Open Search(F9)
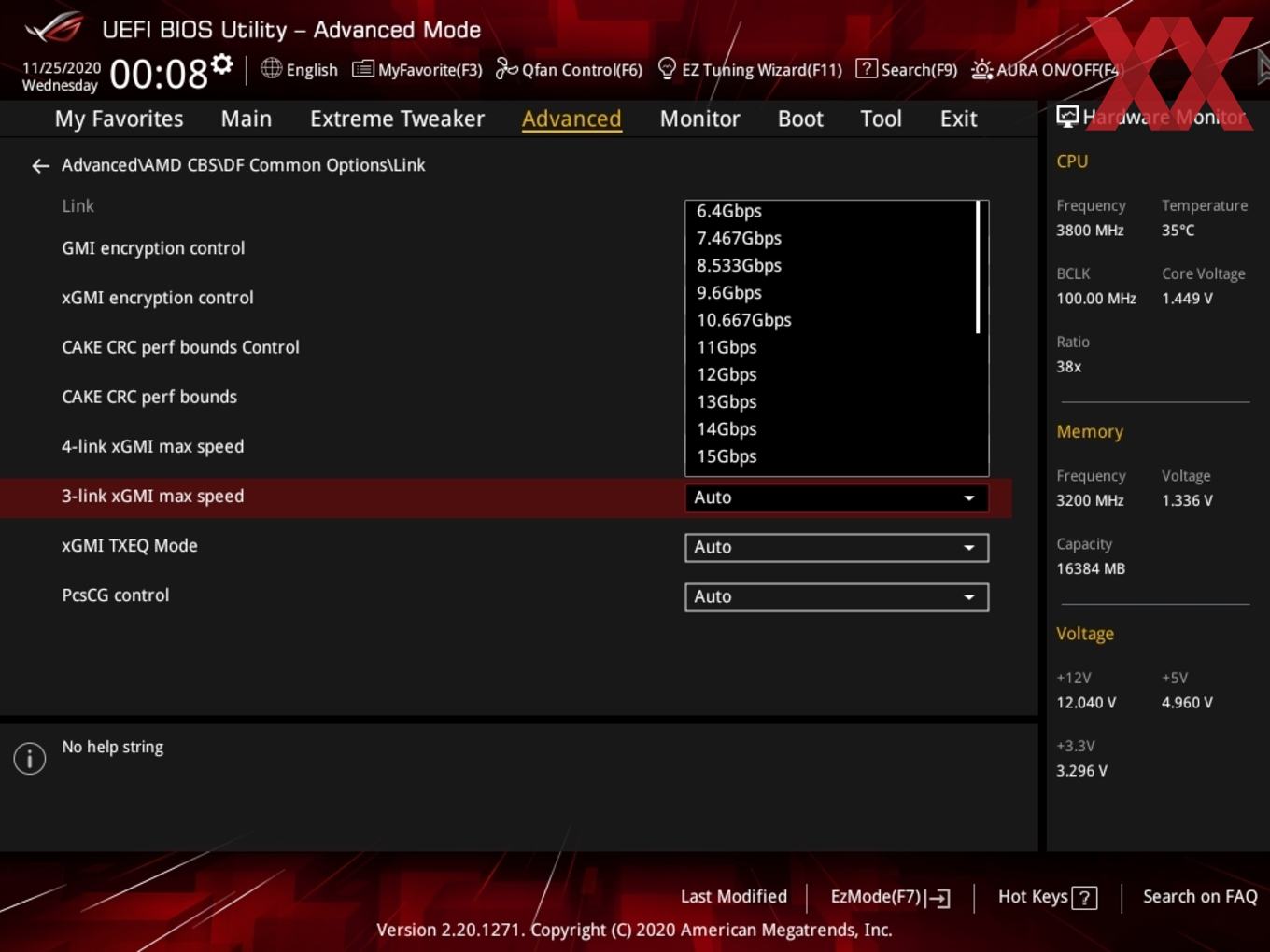The width and height of the screenshot is (1270, 952). [907, 69]
